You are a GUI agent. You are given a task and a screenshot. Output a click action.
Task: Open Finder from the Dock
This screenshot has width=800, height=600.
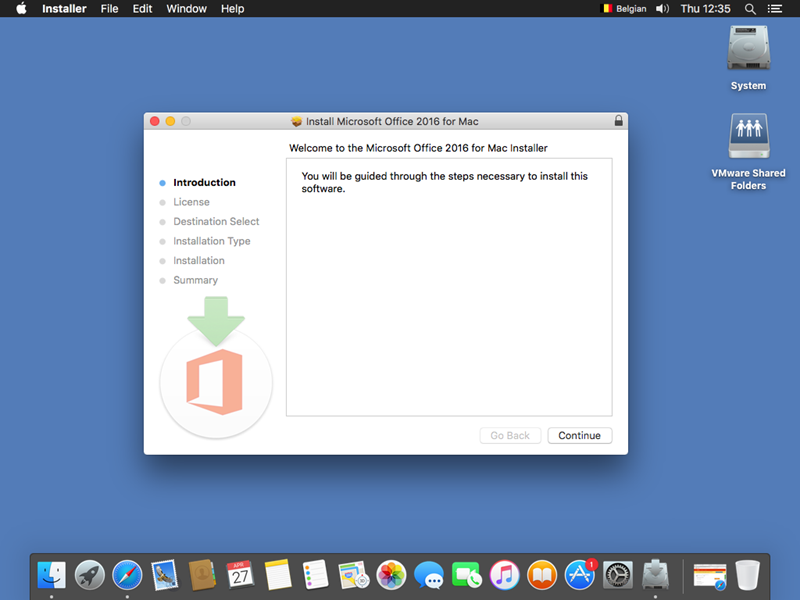52,575
